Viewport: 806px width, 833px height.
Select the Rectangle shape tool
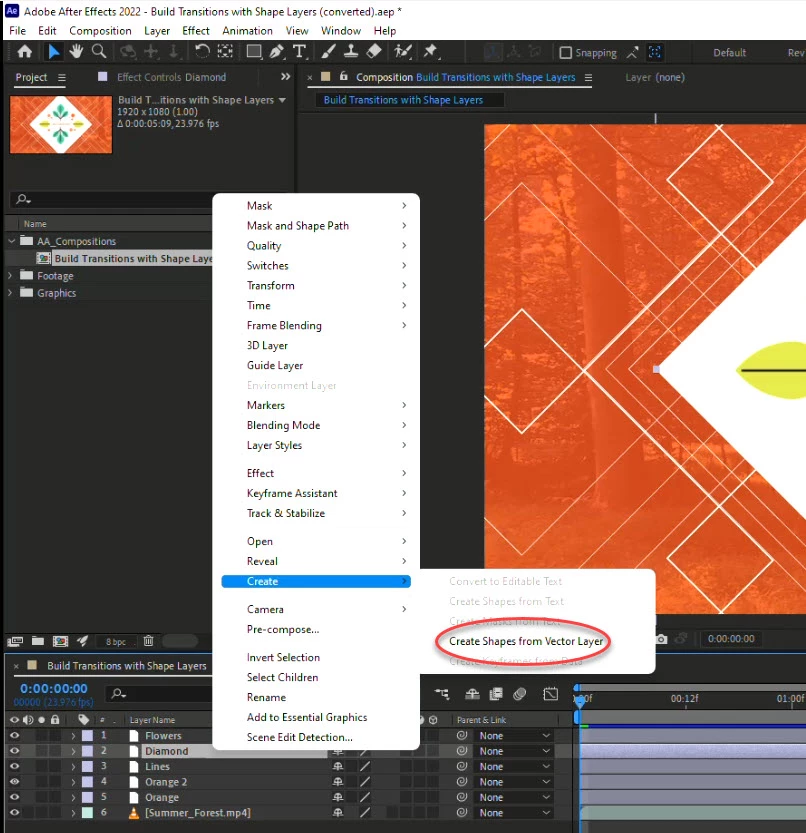[x=254, y=52]
